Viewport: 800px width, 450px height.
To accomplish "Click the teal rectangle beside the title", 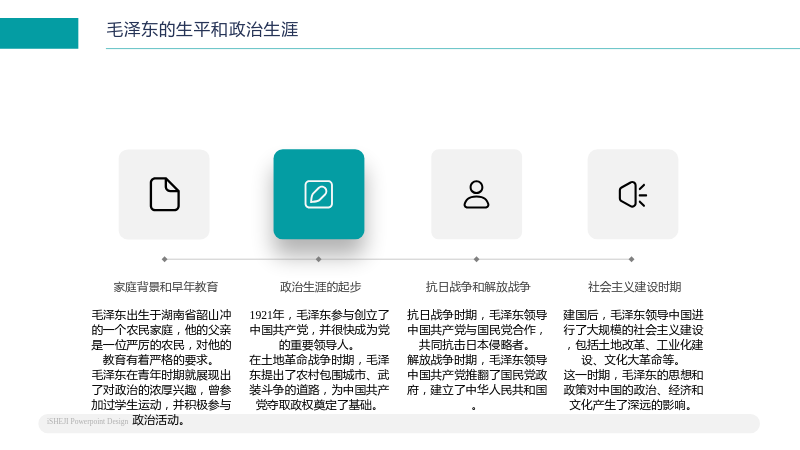I will point(39,33).
